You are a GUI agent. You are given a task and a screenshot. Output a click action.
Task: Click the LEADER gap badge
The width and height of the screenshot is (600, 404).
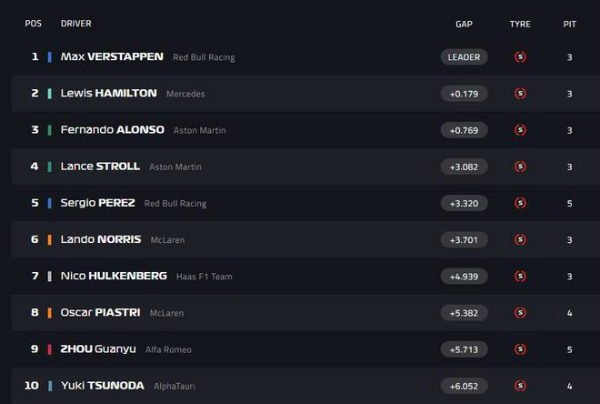click(464, 57)
